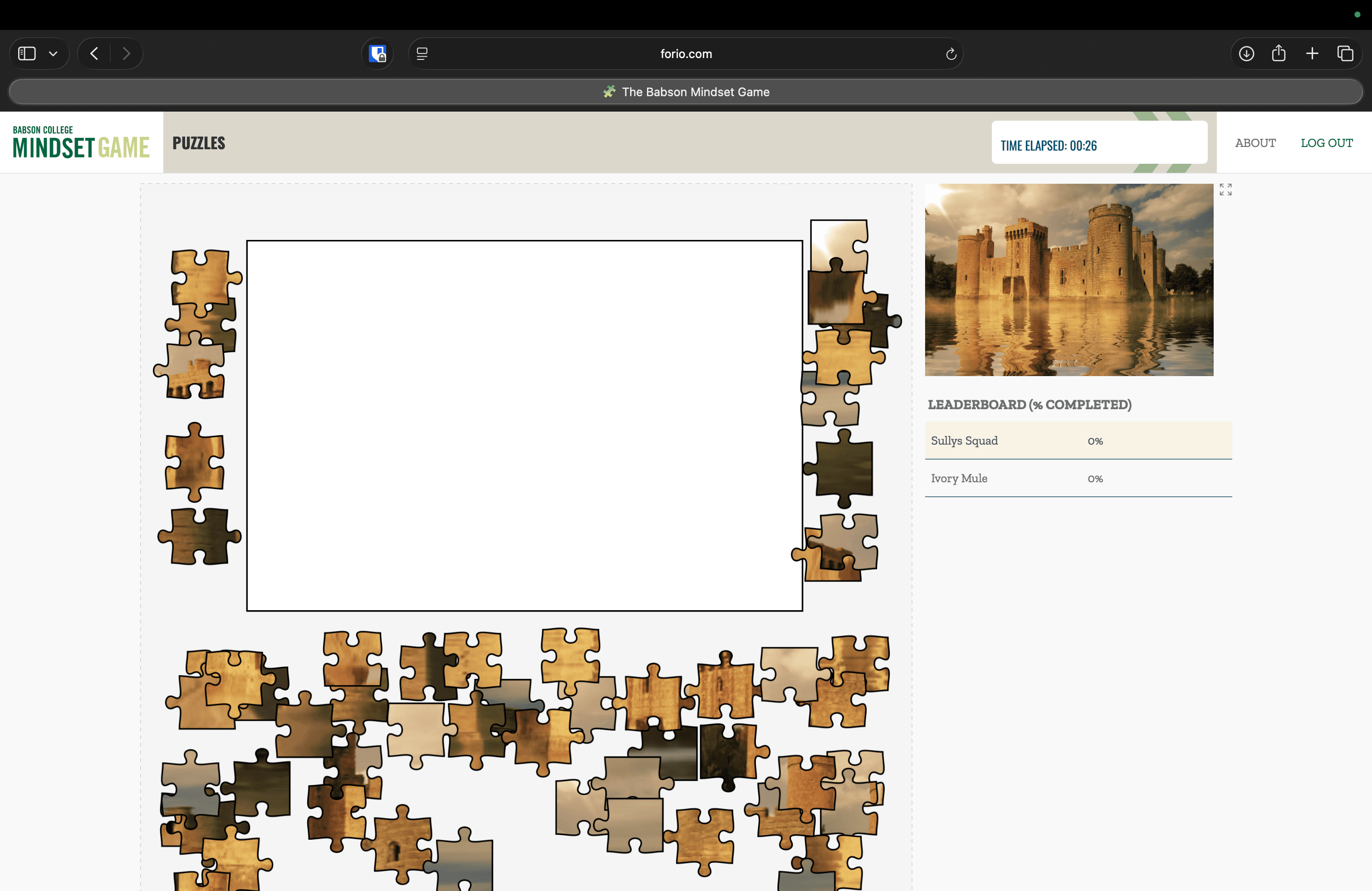Select the PUZZLES menu item

198,143
